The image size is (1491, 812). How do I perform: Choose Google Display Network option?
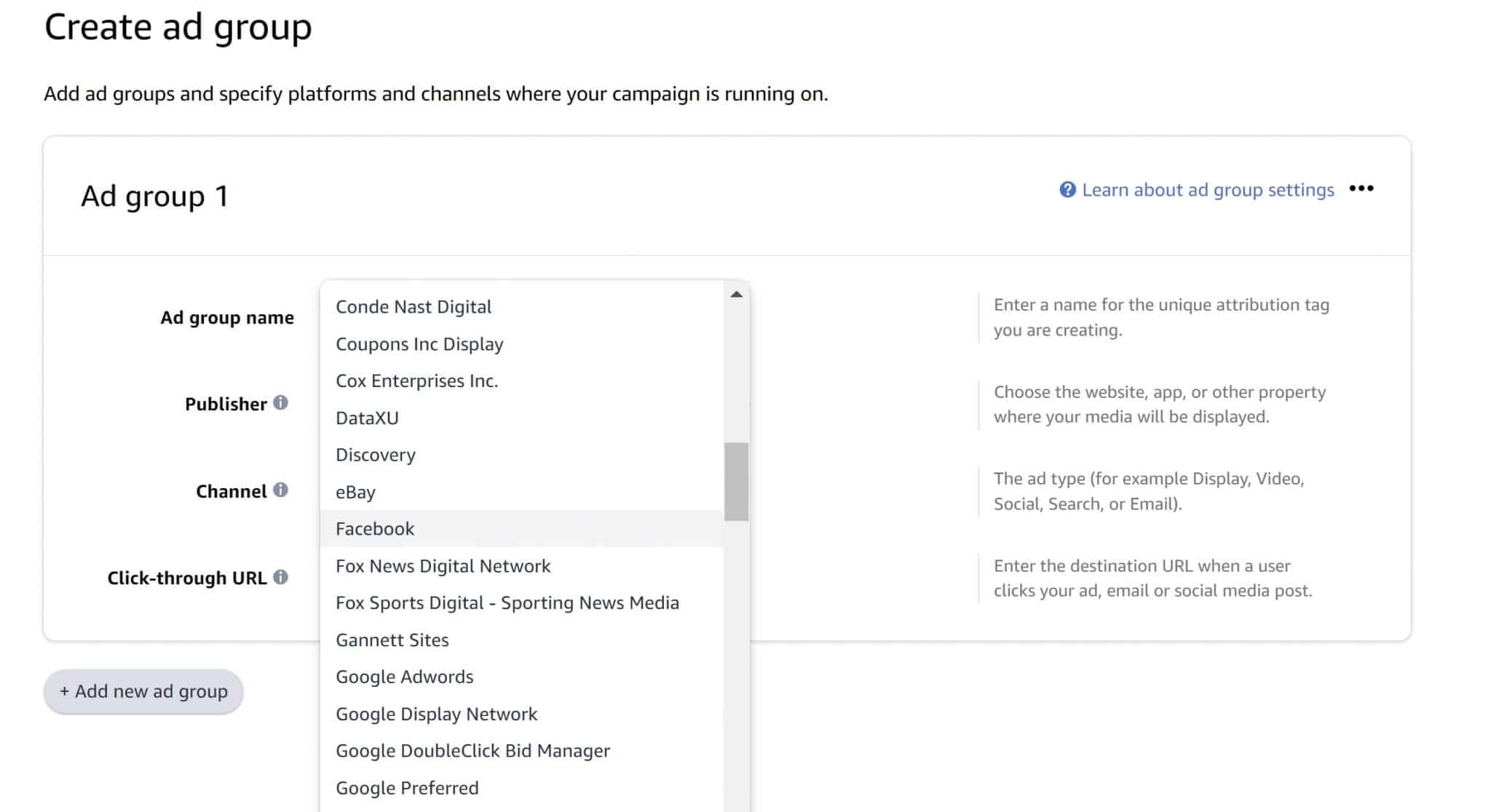pos(521,714)
